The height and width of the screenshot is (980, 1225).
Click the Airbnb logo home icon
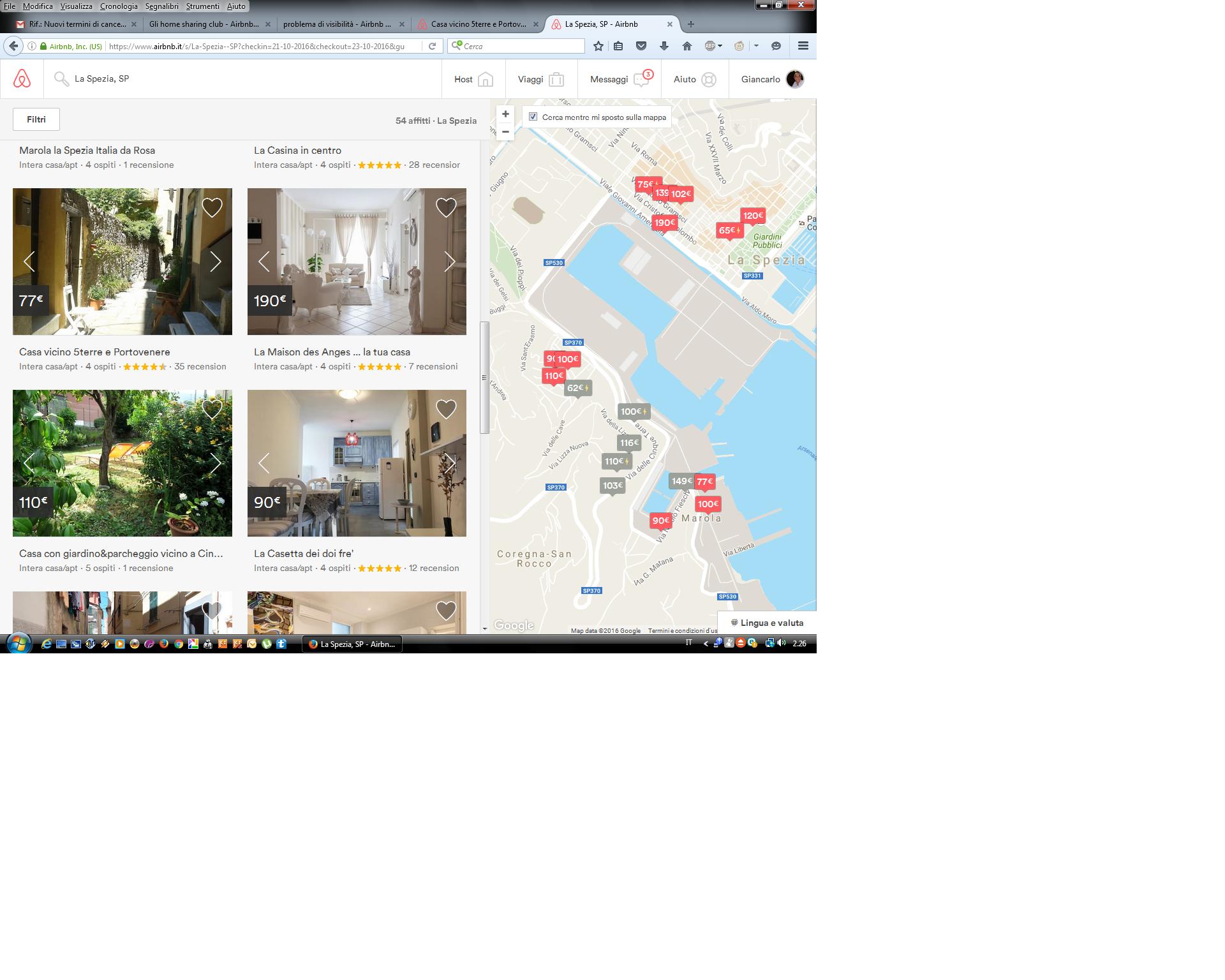pos(22,79)
